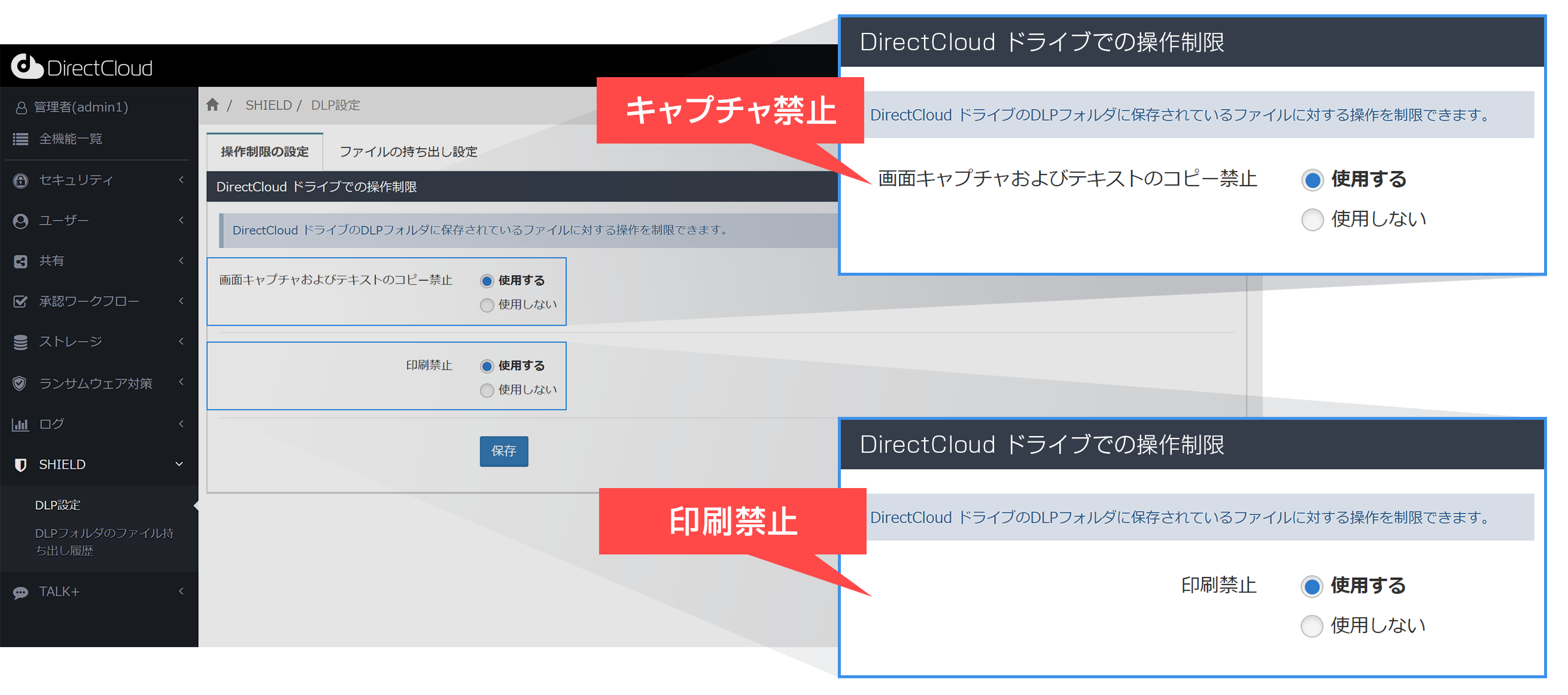The width and height of the screenshot is (1568, 695).
Task: Select 使用する in enlarged 印刷禁止 callout
Action: click(1311, 587)
